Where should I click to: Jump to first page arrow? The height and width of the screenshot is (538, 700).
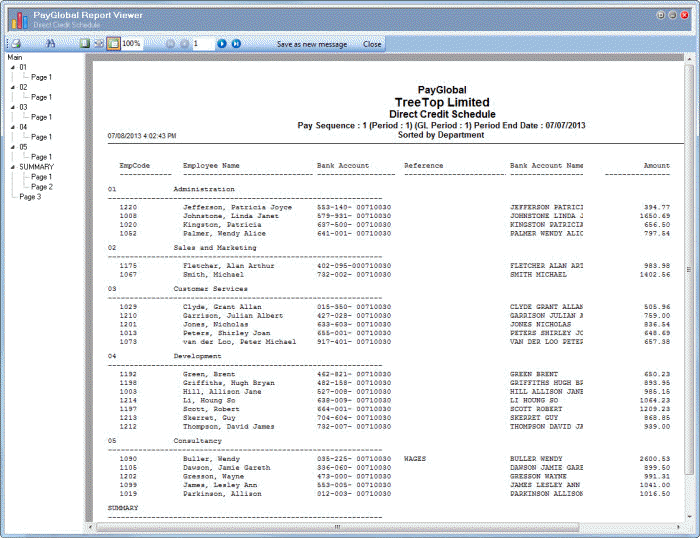[x=171, y=44]
